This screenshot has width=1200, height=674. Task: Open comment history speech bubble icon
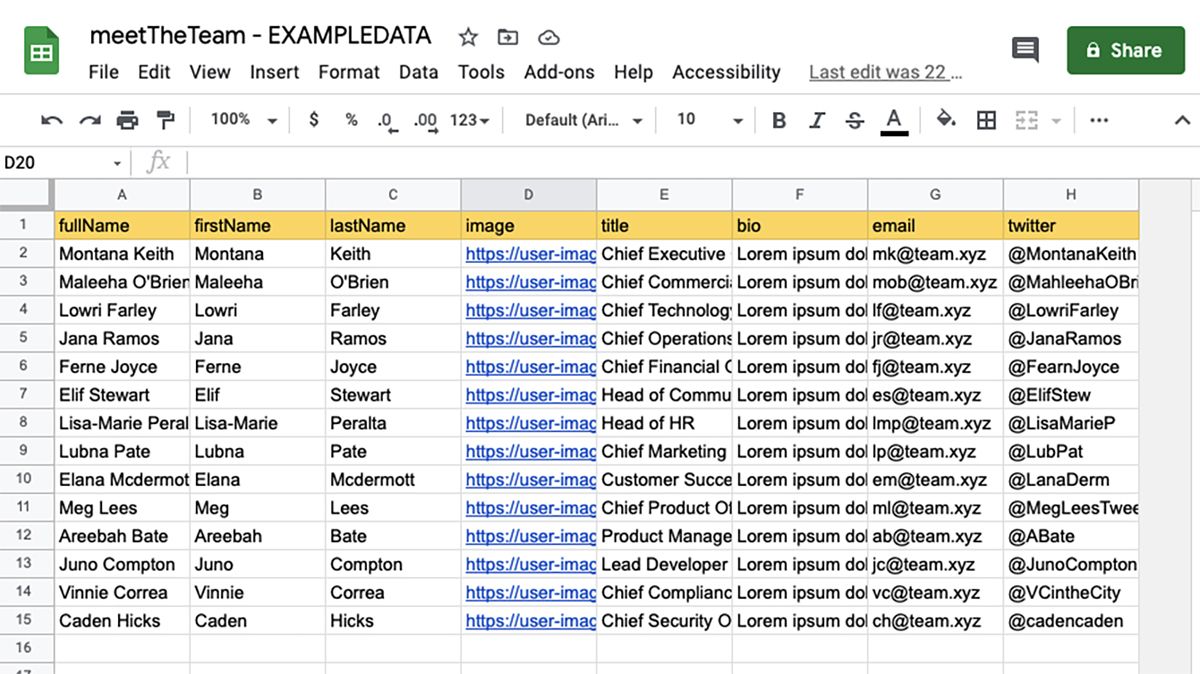pyautogui.click(x=1025, y=50)
